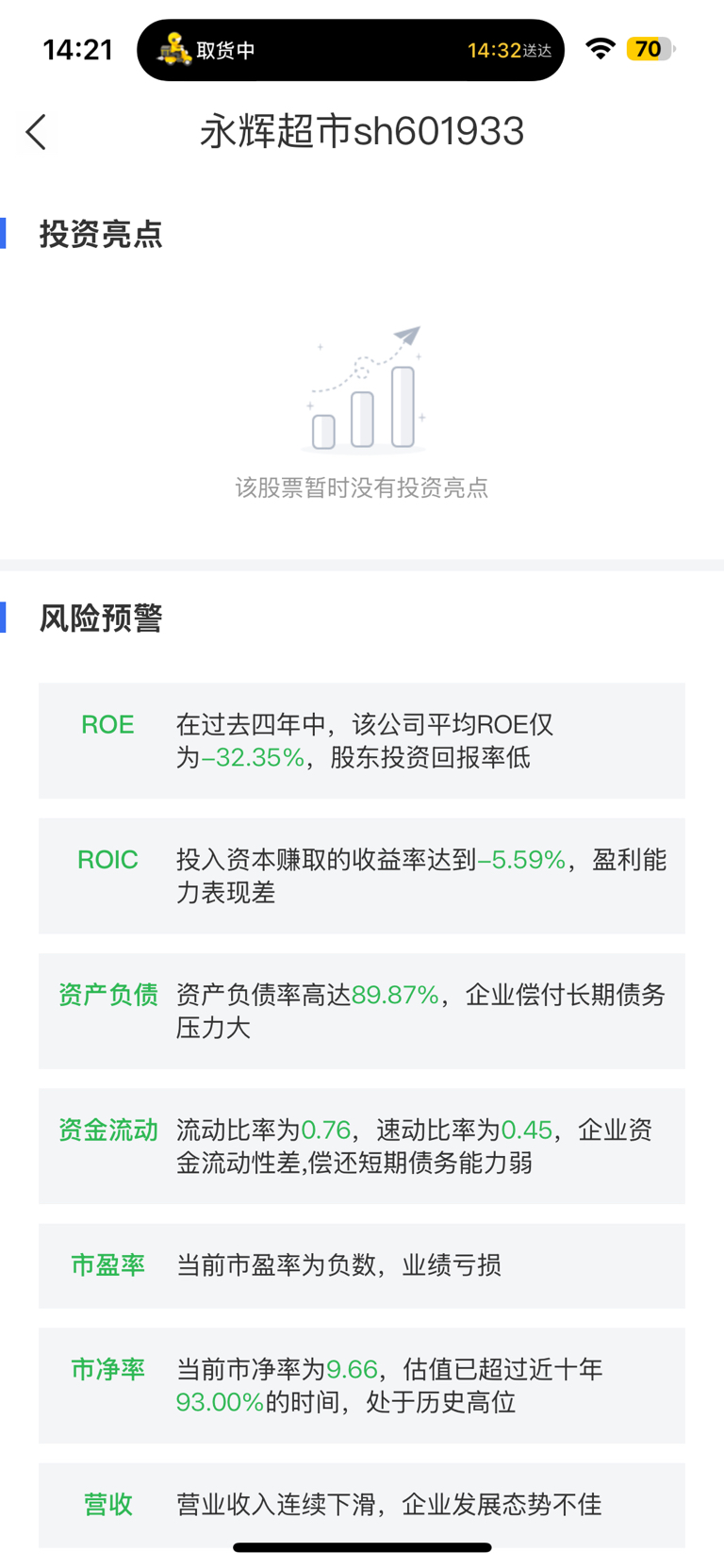Tap the 营收 warning row
Screen dimensions: 724x1568
tap(362, 1504)
